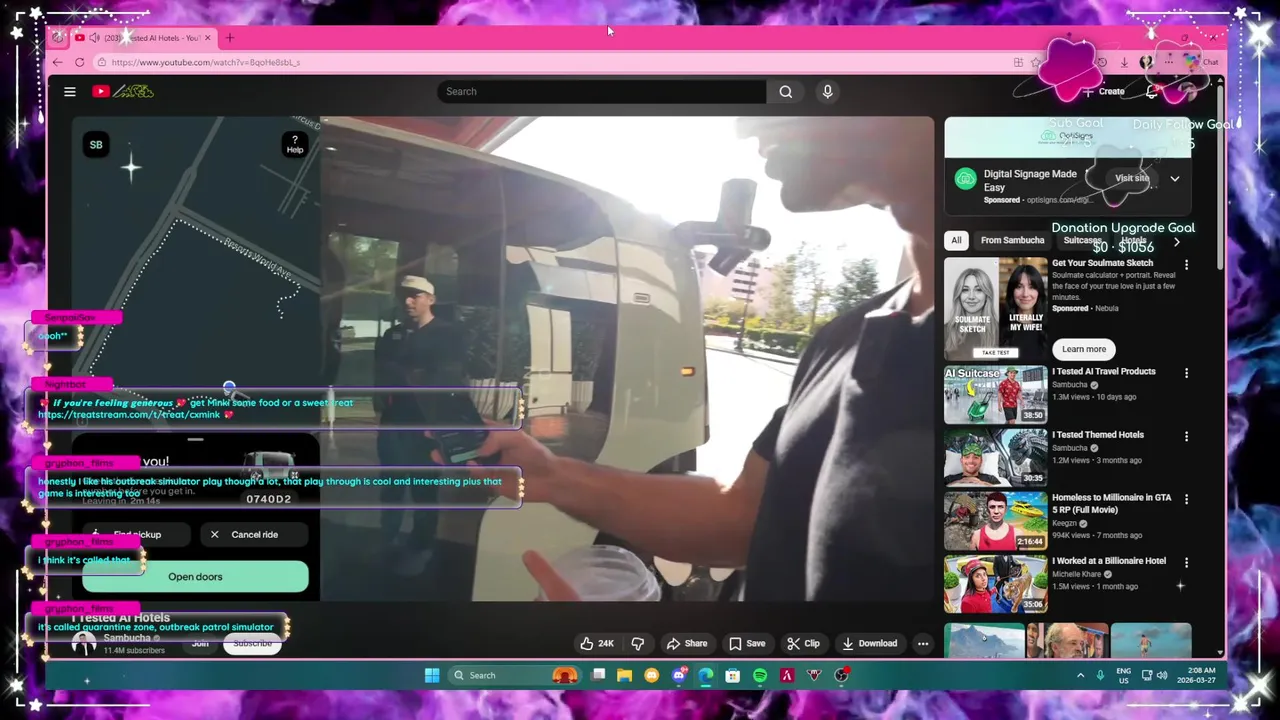
Task: Click the Michelle Khare channel name
Action: [1076, 574]
